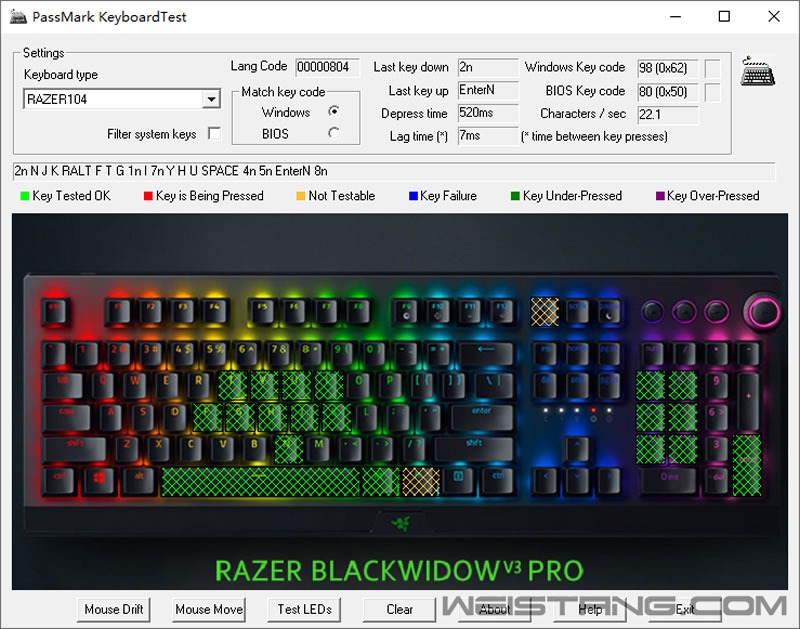
Task: Click the Q key on the keyboard image
Action: click(x=103, y=384)
